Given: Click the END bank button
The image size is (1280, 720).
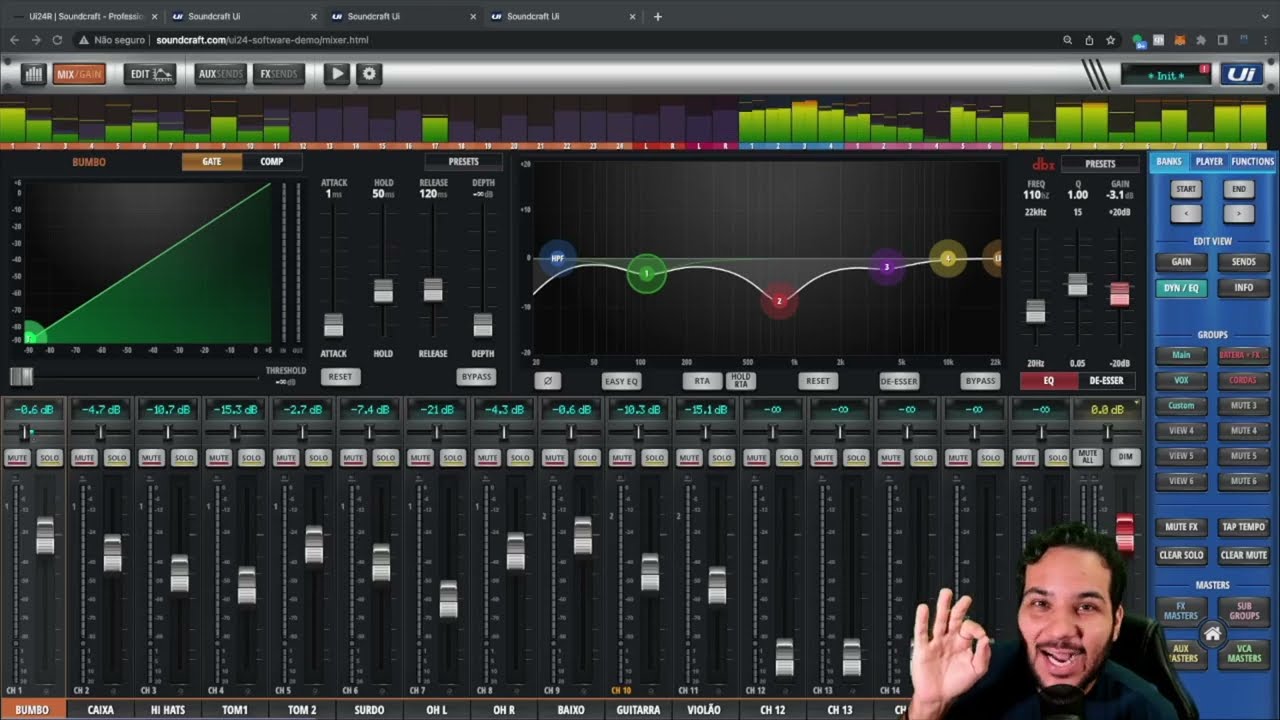Looking at the screenshot, I should pyautogui.click(x=1239, y=189).
